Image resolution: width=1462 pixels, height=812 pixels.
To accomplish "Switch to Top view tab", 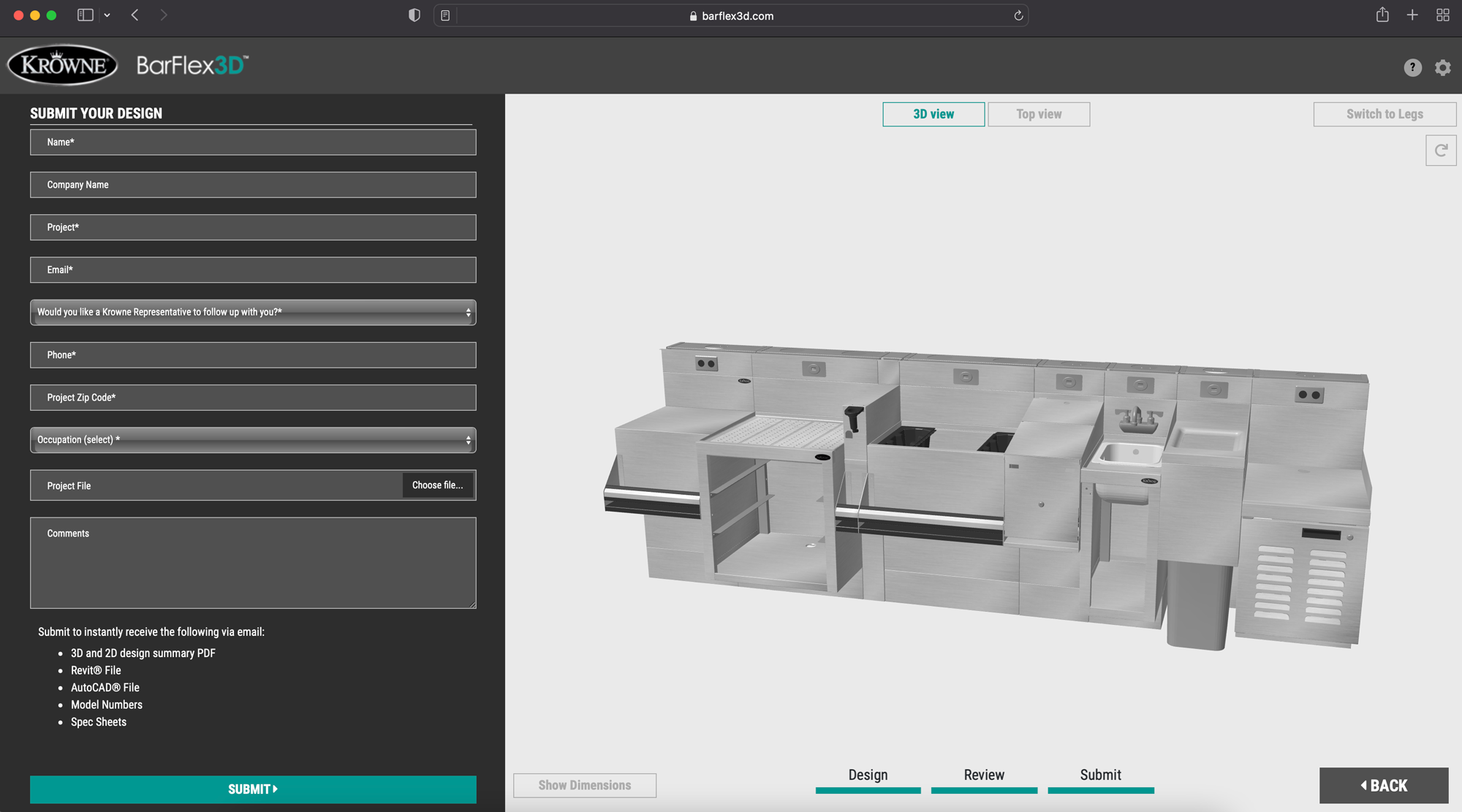I will 1038,114.
